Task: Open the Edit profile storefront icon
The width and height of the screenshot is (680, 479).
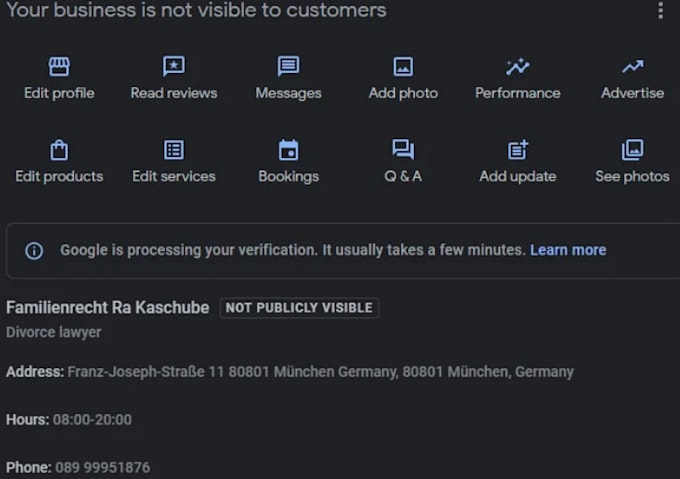Action: pyautogui.click(x=59, y=66)
